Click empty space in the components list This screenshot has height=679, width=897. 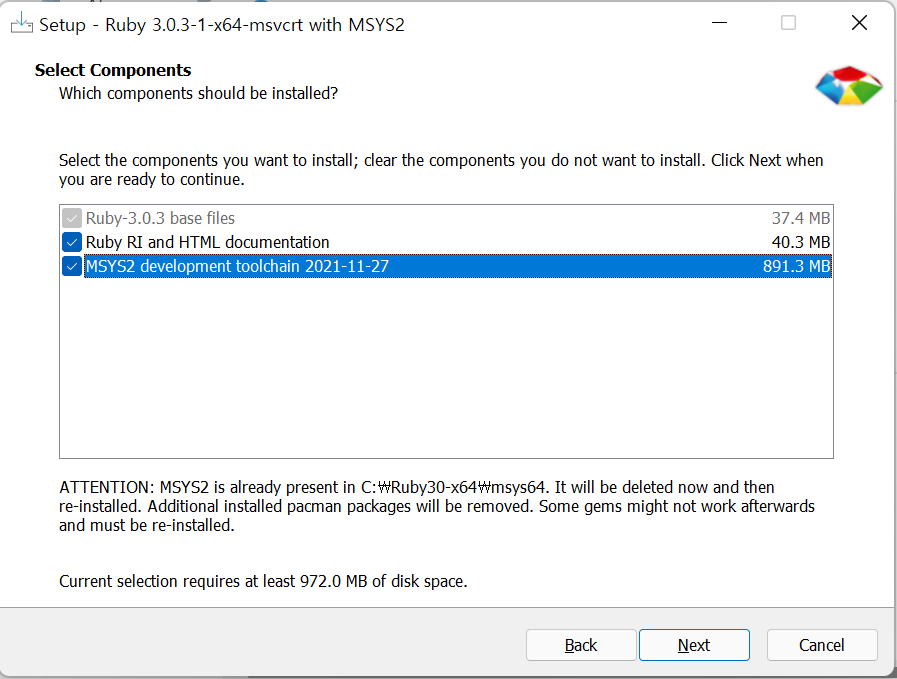tap(446, 366)
